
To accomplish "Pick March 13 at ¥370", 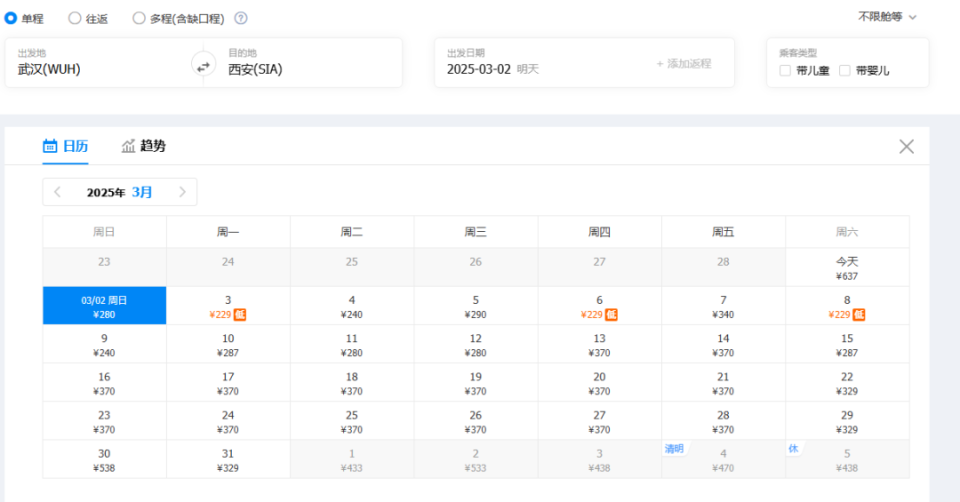I will click(x=599, y=344).
